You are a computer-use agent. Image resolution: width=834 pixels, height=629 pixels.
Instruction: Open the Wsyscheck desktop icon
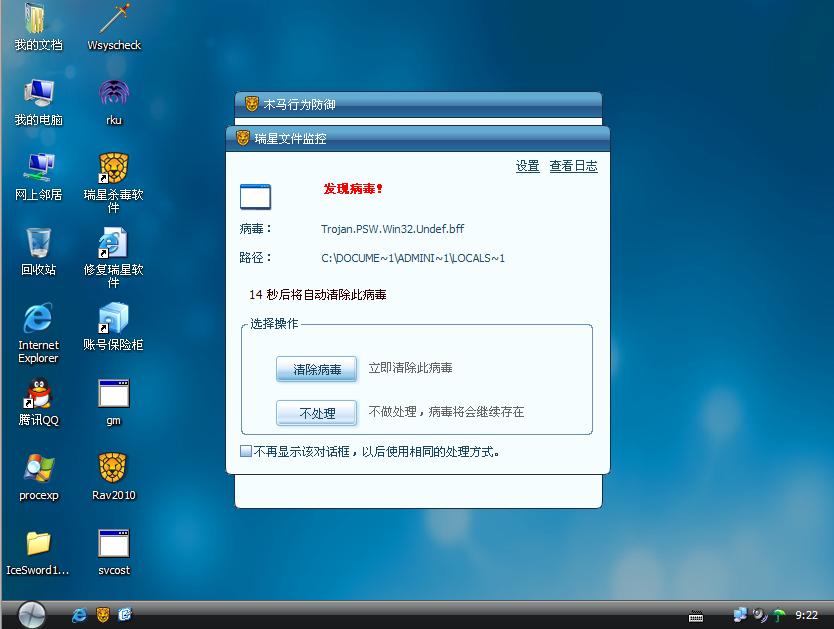114,28
